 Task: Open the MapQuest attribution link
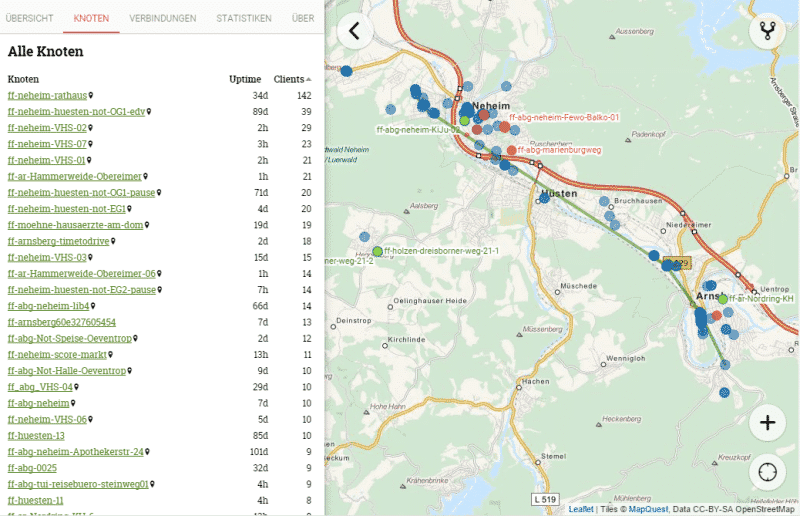(648, 509)
